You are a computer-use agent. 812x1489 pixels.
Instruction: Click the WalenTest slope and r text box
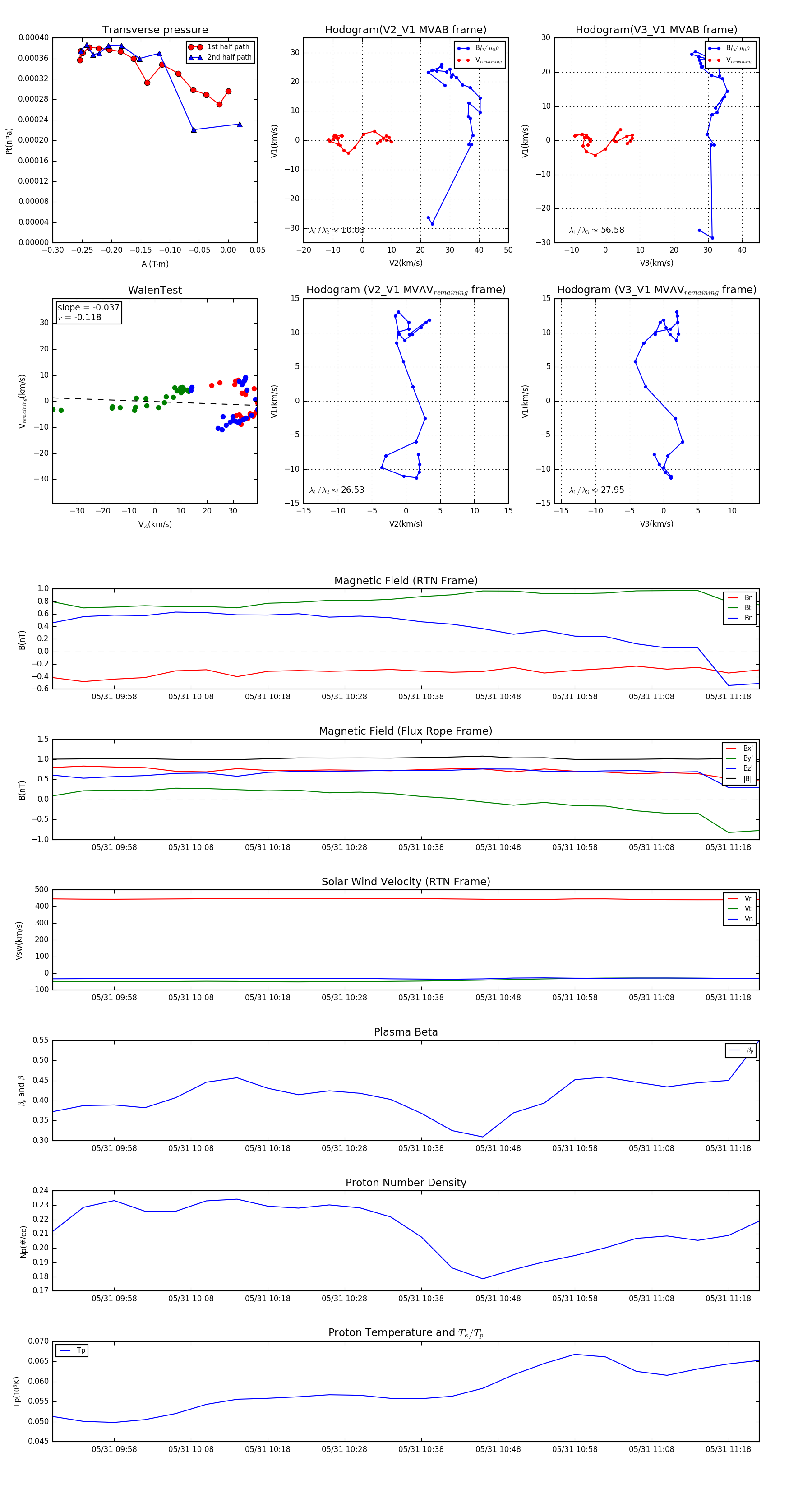(x=88, y=312)
